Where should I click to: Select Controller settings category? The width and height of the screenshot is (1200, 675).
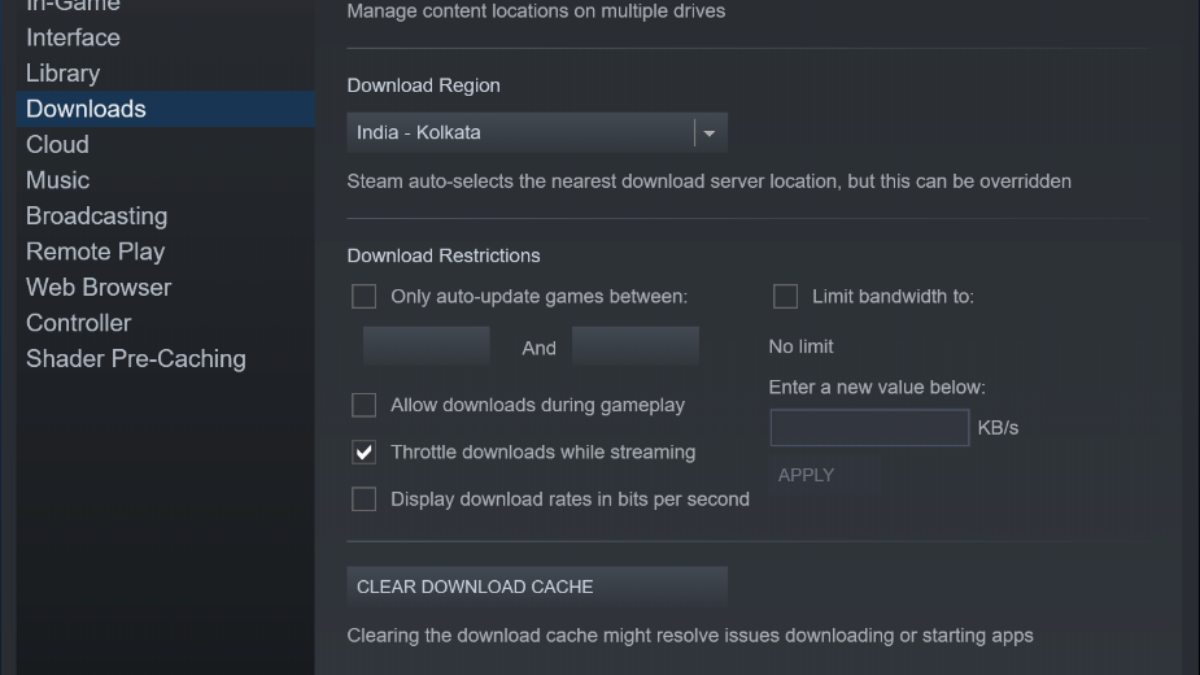78,323
